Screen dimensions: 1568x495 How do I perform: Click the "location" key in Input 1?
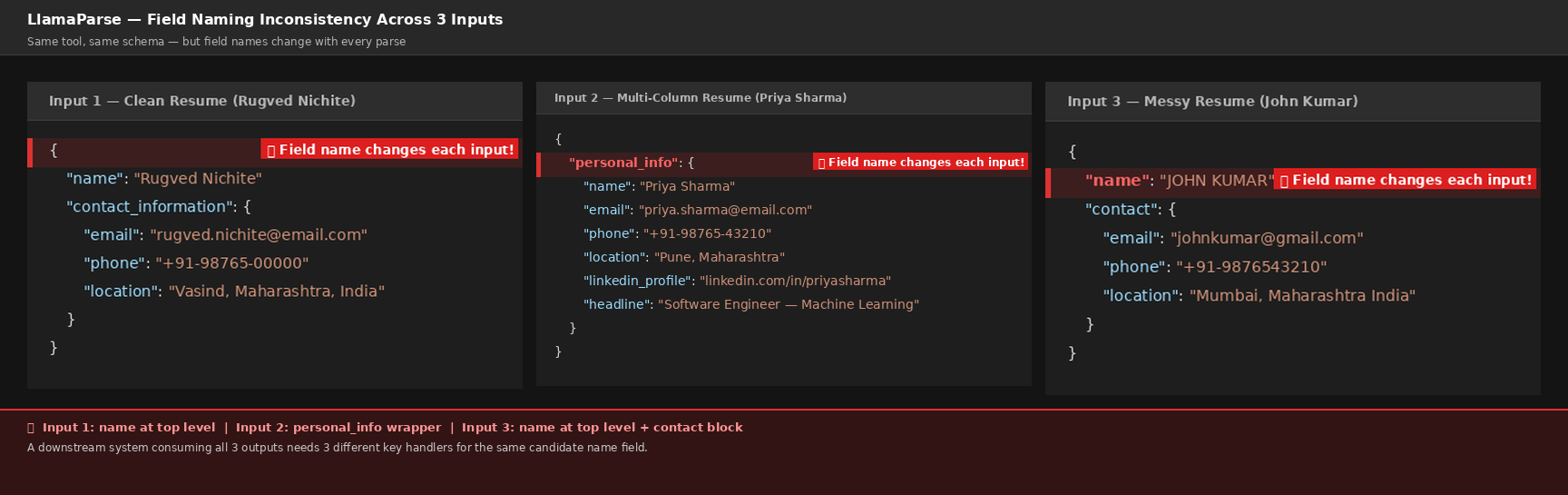coord(122,292)
